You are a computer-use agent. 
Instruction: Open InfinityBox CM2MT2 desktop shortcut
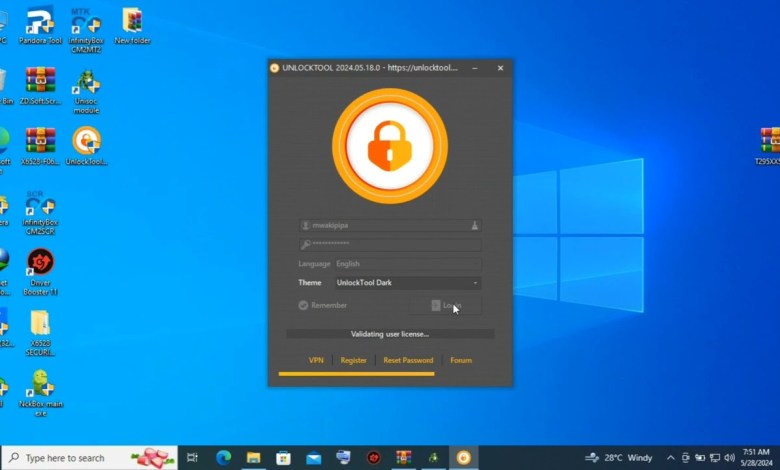pyautogui.click(x=86, y=21)
